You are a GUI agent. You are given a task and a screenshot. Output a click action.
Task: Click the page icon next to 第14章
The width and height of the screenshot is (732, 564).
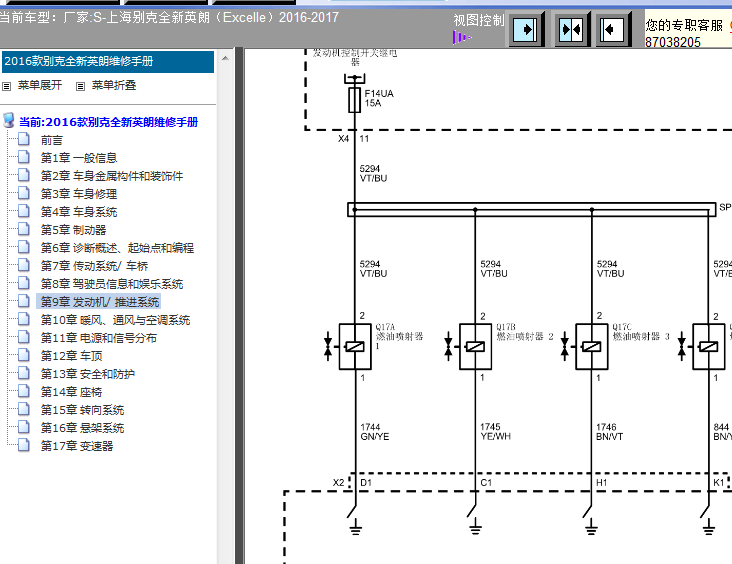24,391
